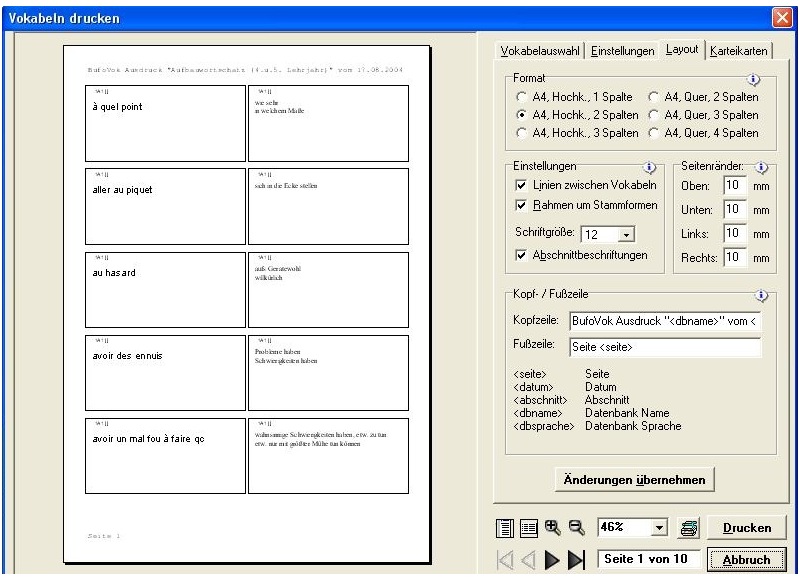800x585 pixels.
Task: Expand the 46% zoom level dropdown
Action: tap(659, 527)
